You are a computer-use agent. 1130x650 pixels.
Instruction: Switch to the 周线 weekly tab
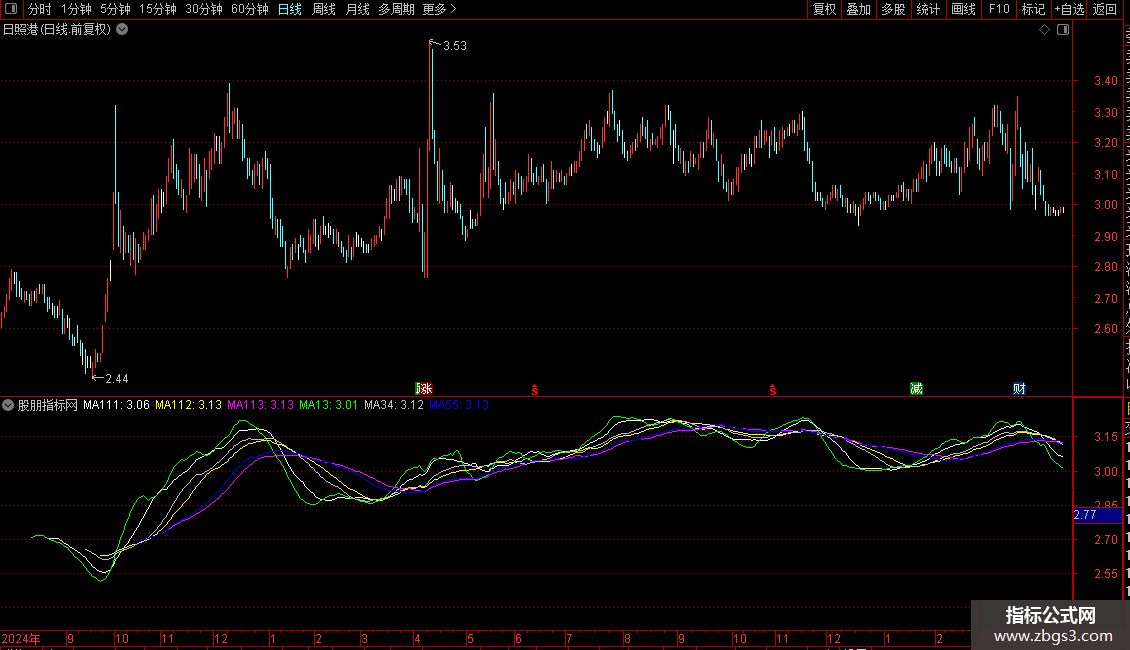pos(324,9)
